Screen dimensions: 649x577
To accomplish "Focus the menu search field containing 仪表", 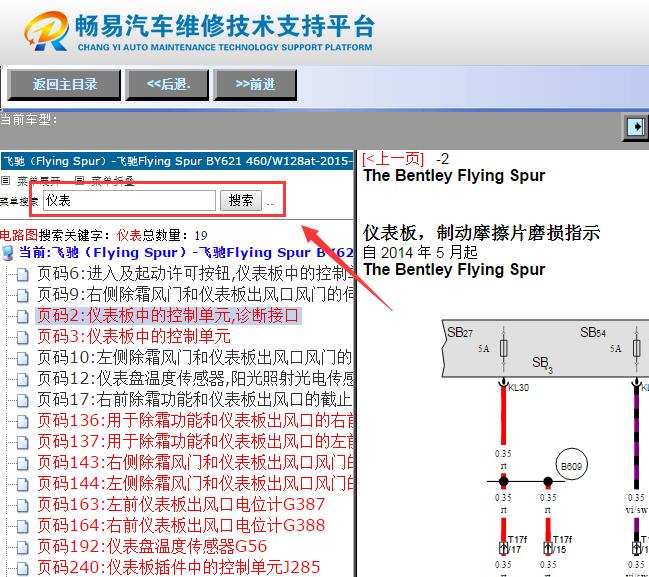I will (x=129, y=200).
